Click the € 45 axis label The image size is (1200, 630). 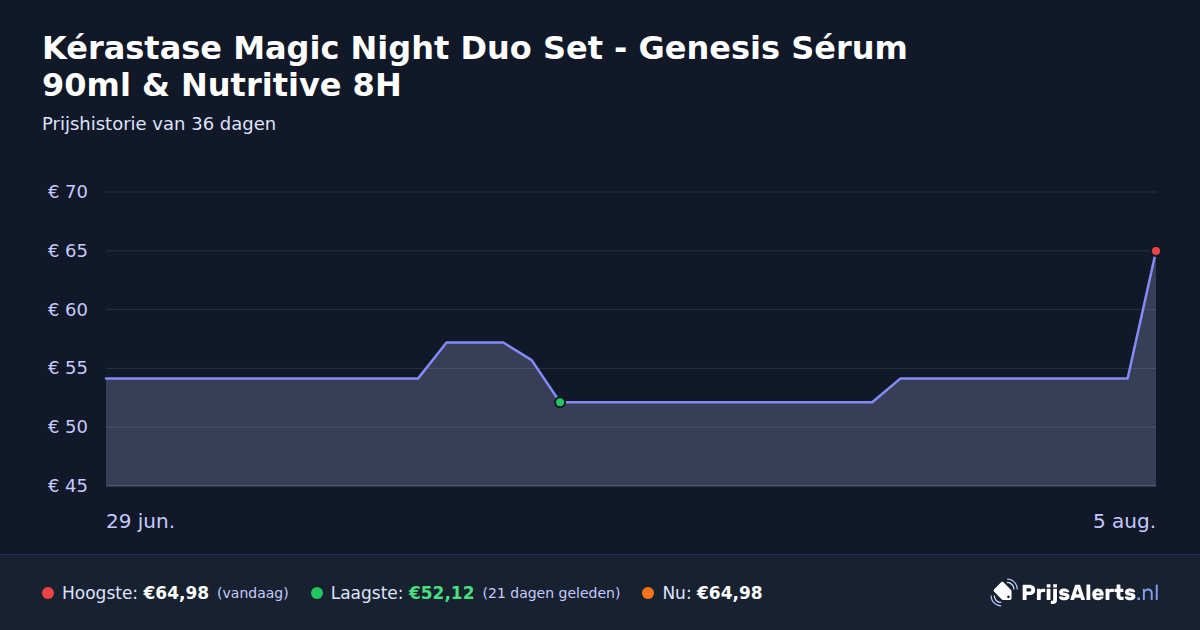[x=68, y=486]
